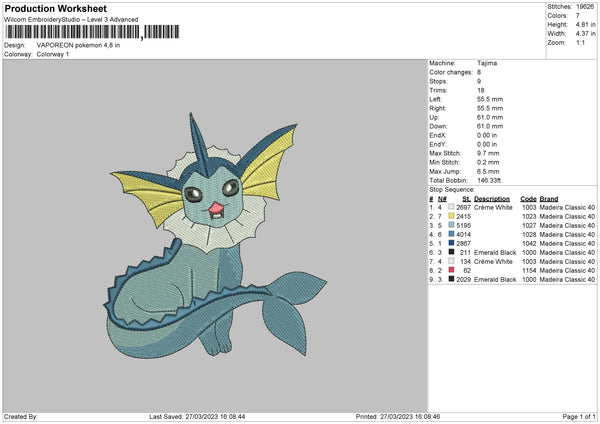This screenshot has width=600, height=424.
Task: Click the 'Max Stitch' value 9.7 mm
Action: pos(488,153)
